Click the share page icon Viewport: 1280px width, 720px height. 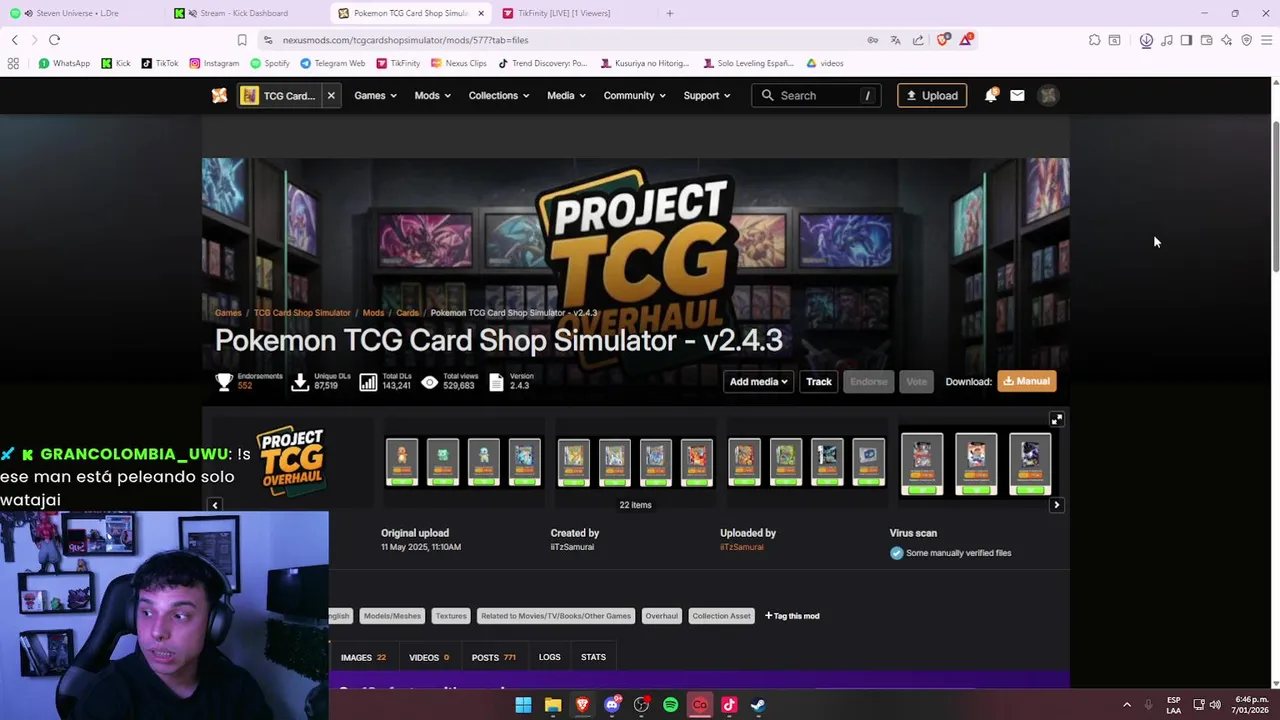(x=917, y=40)
